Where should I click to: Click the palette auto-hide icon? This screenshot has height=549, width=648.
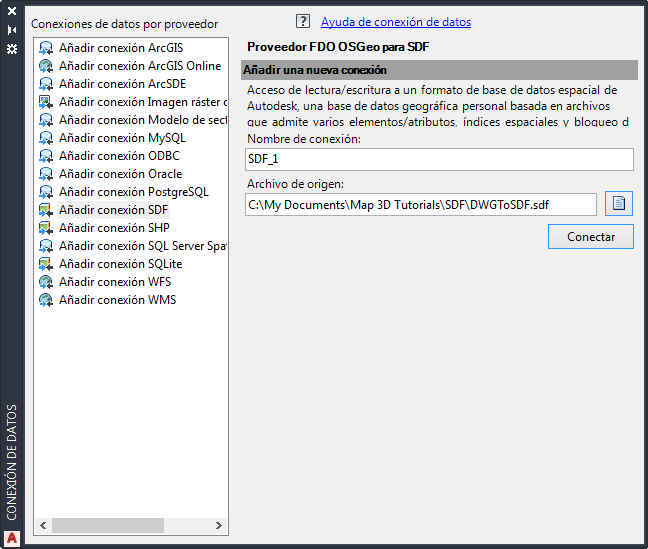tap(12, 31)
